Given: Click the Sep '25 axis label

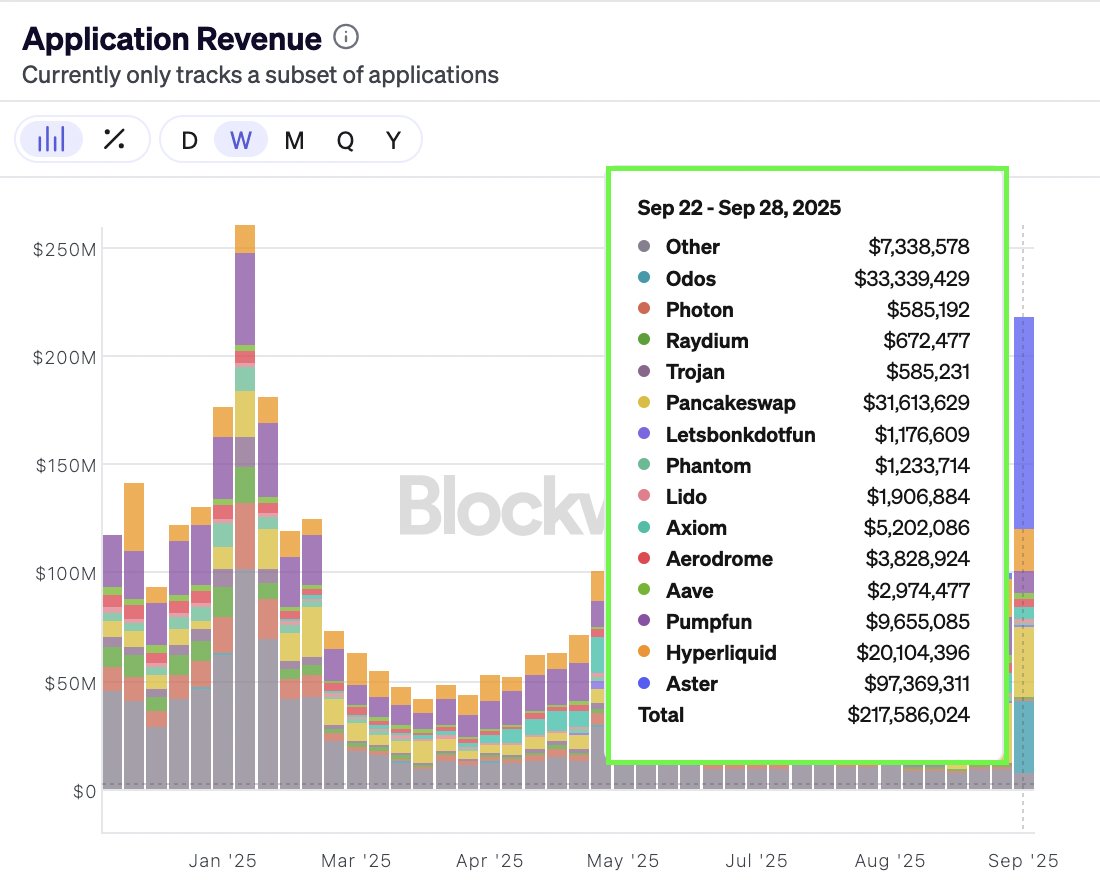Looking at the screenshot, I should click(x=1023, y=860).
